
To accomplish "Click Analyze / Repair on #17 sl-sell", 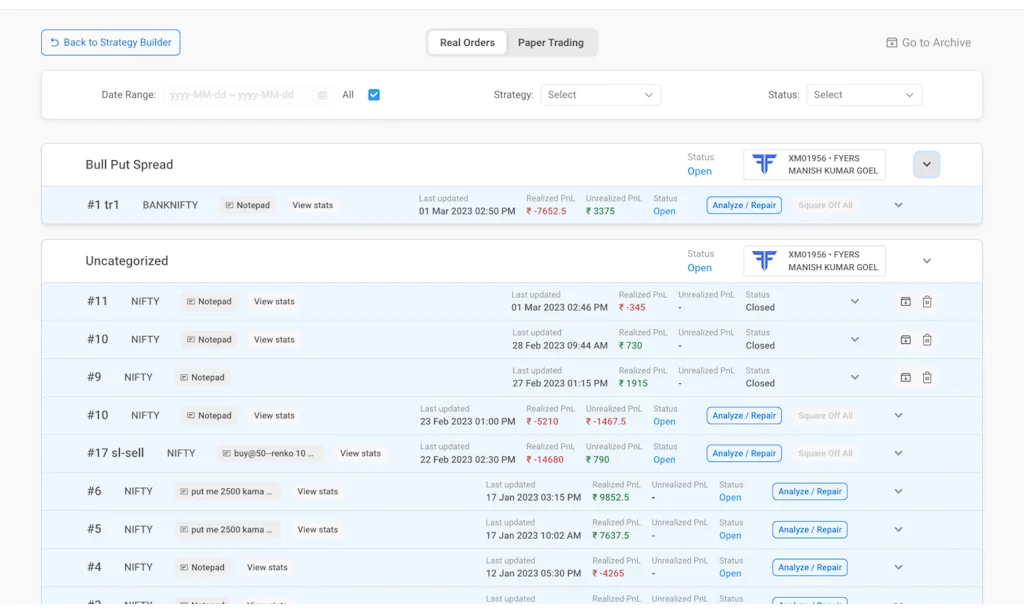I will tap(744, 453).
